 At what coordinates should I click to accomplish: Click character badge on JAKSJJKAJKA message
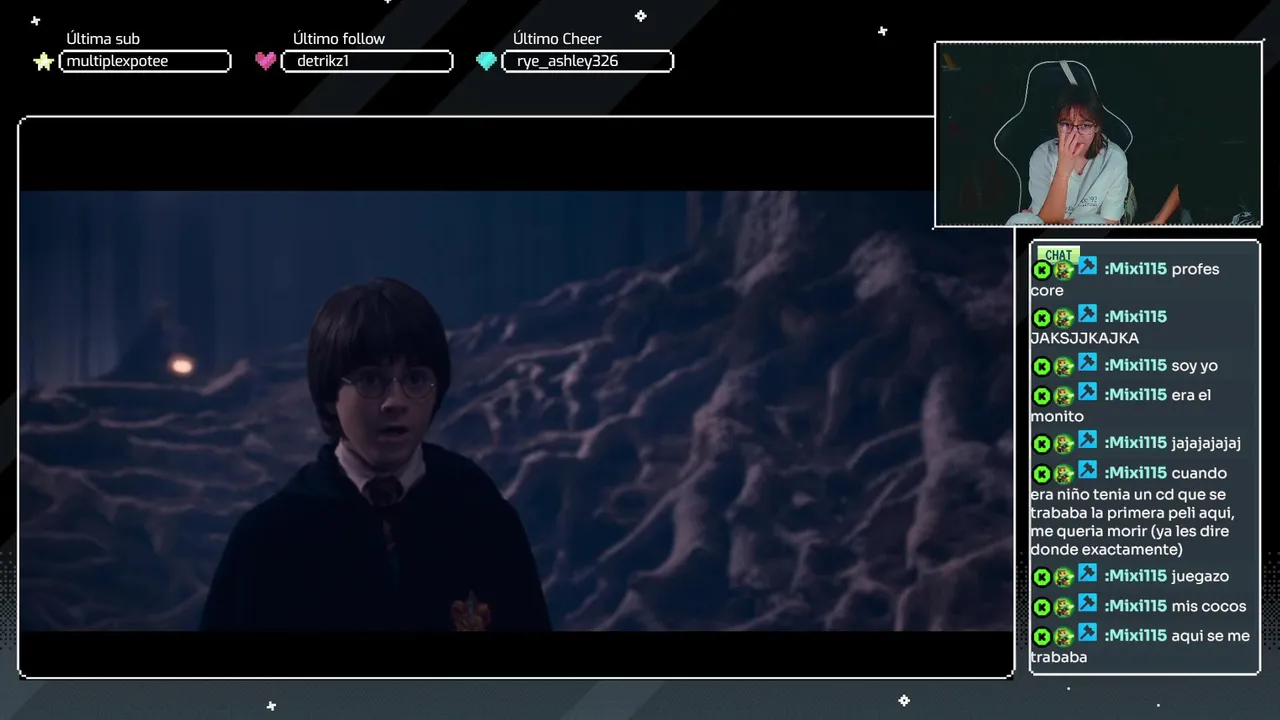1064,318
